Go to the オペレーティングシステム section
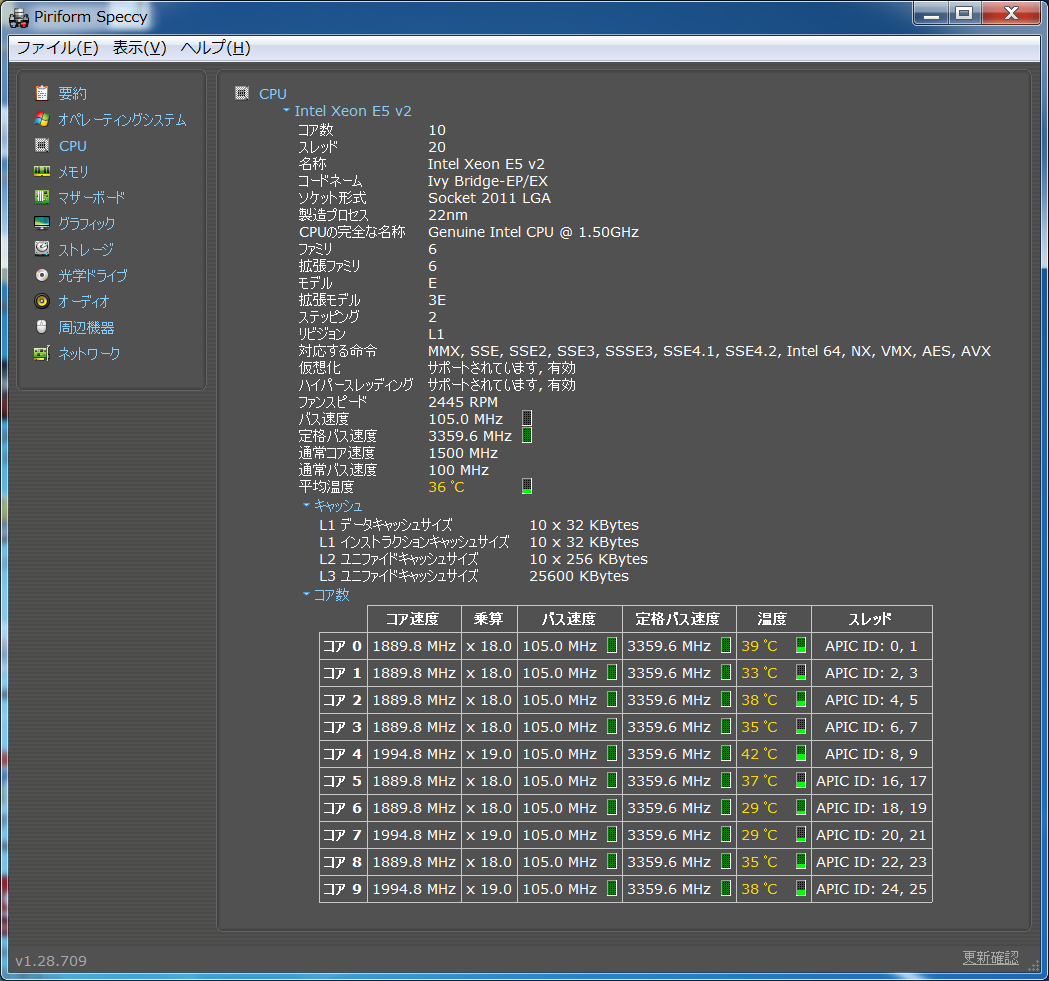 point(122,120)
